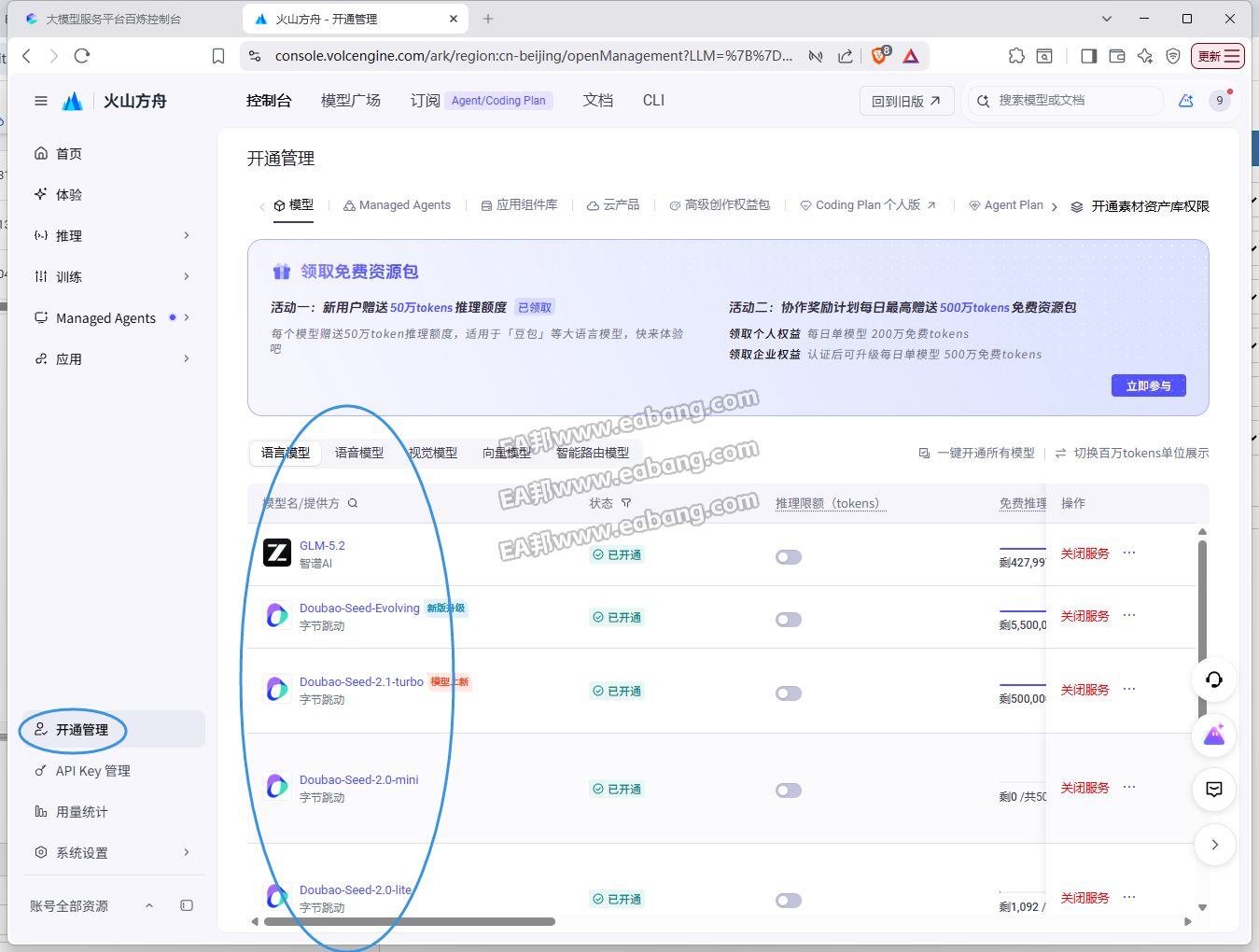This screenshot has height=952, width=1259.
Task: Open more actions for Doubao-Seed-2.1-turbo row
Action: pos(1129,689)
